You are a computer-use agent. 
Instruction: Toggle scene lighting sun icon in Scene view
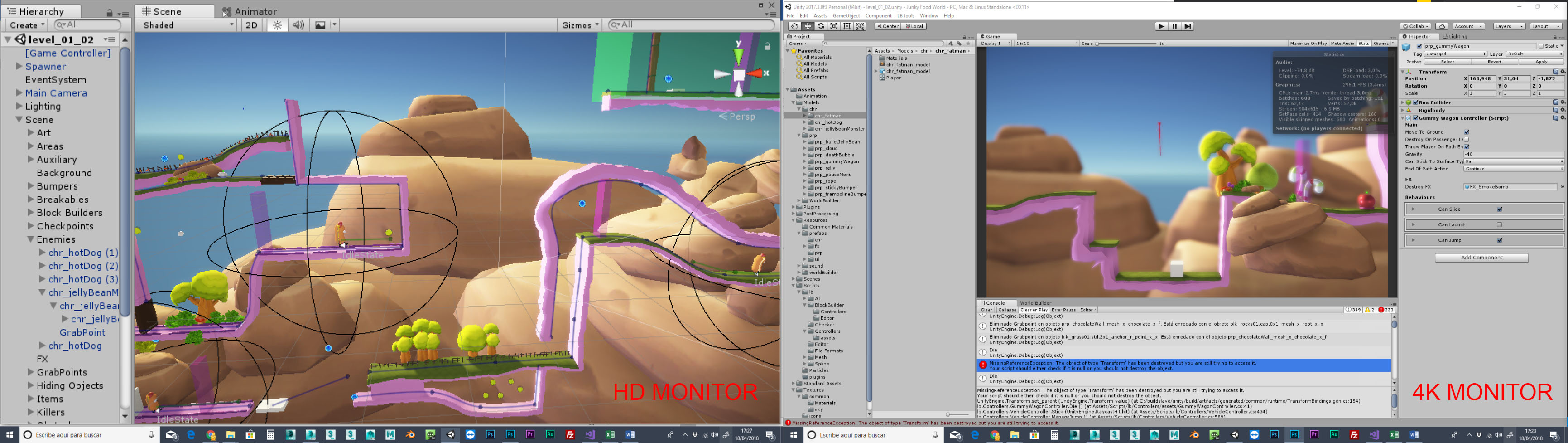tap(278, 25)
